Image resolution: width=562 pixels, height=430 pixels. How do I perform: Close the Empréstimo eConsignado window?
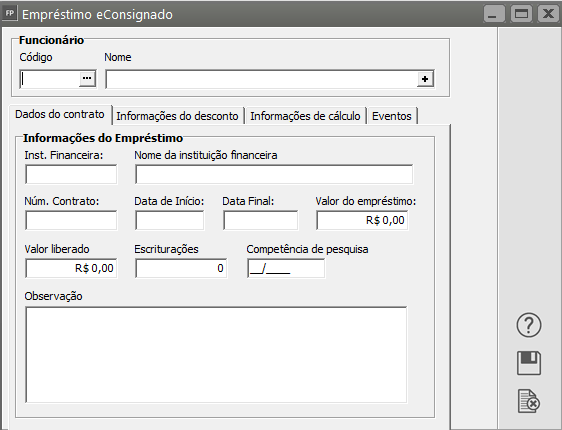click(x=548, y=14)
